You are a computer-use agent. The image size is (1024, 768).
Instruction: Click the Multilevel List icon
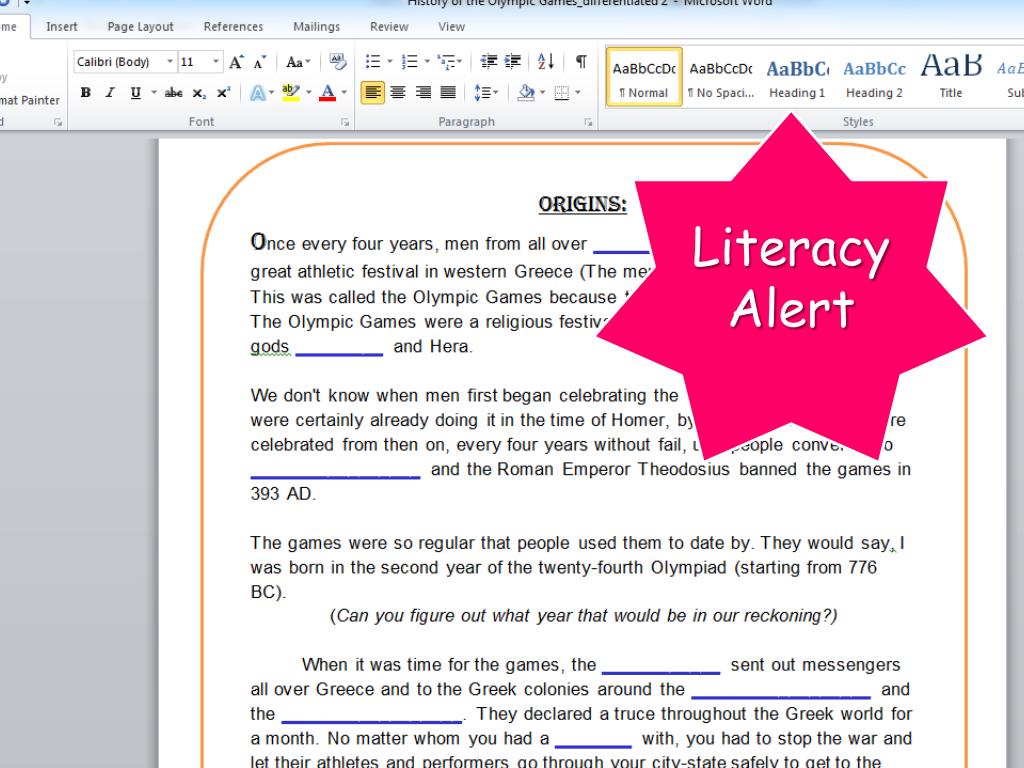[447, 61]
